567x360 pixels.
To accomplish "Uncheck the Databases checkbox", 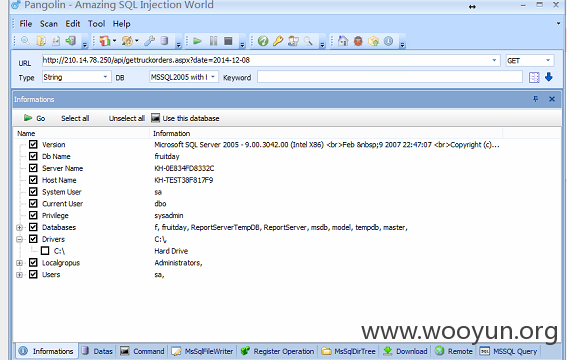I will (33, 227).
